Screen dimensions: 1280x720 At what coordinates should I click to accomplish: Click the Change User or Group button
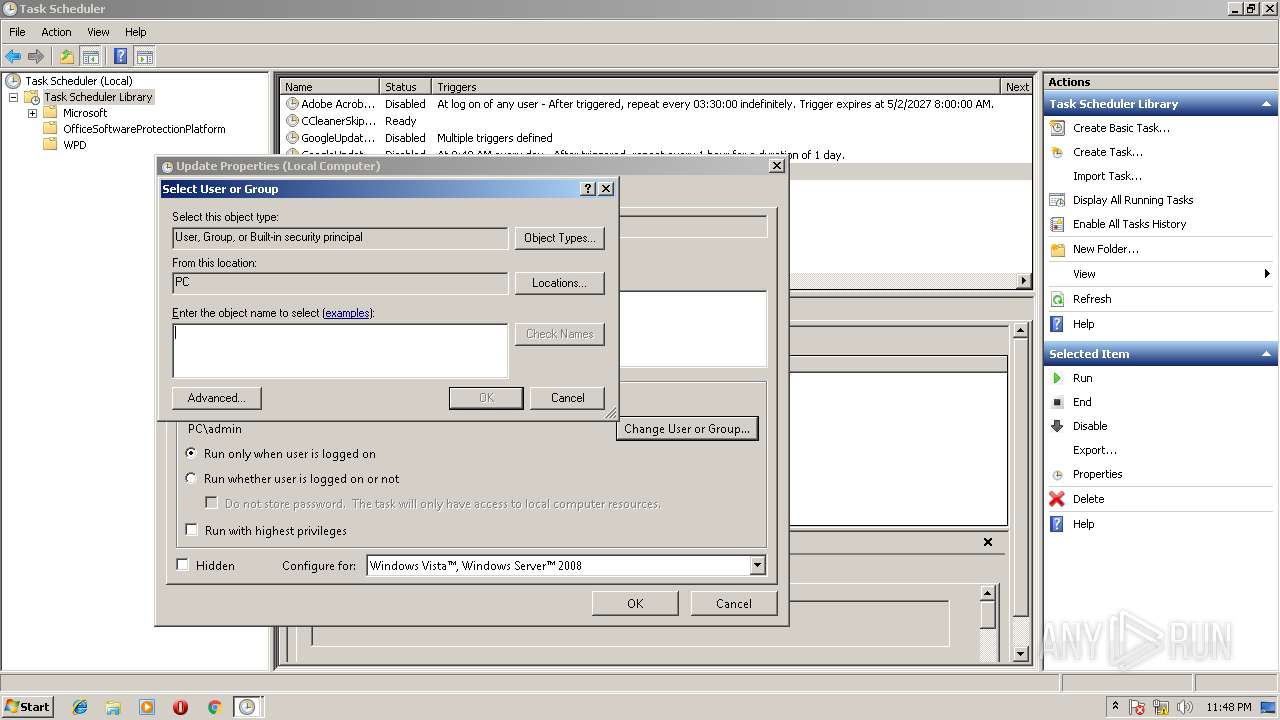pyautogui.click(x=687, y=429)
